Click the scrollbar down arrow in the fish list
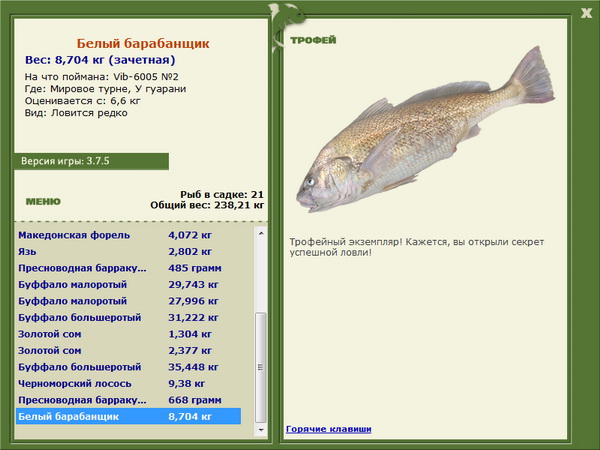Screen dimensions: 600x450 click(261, 430)
